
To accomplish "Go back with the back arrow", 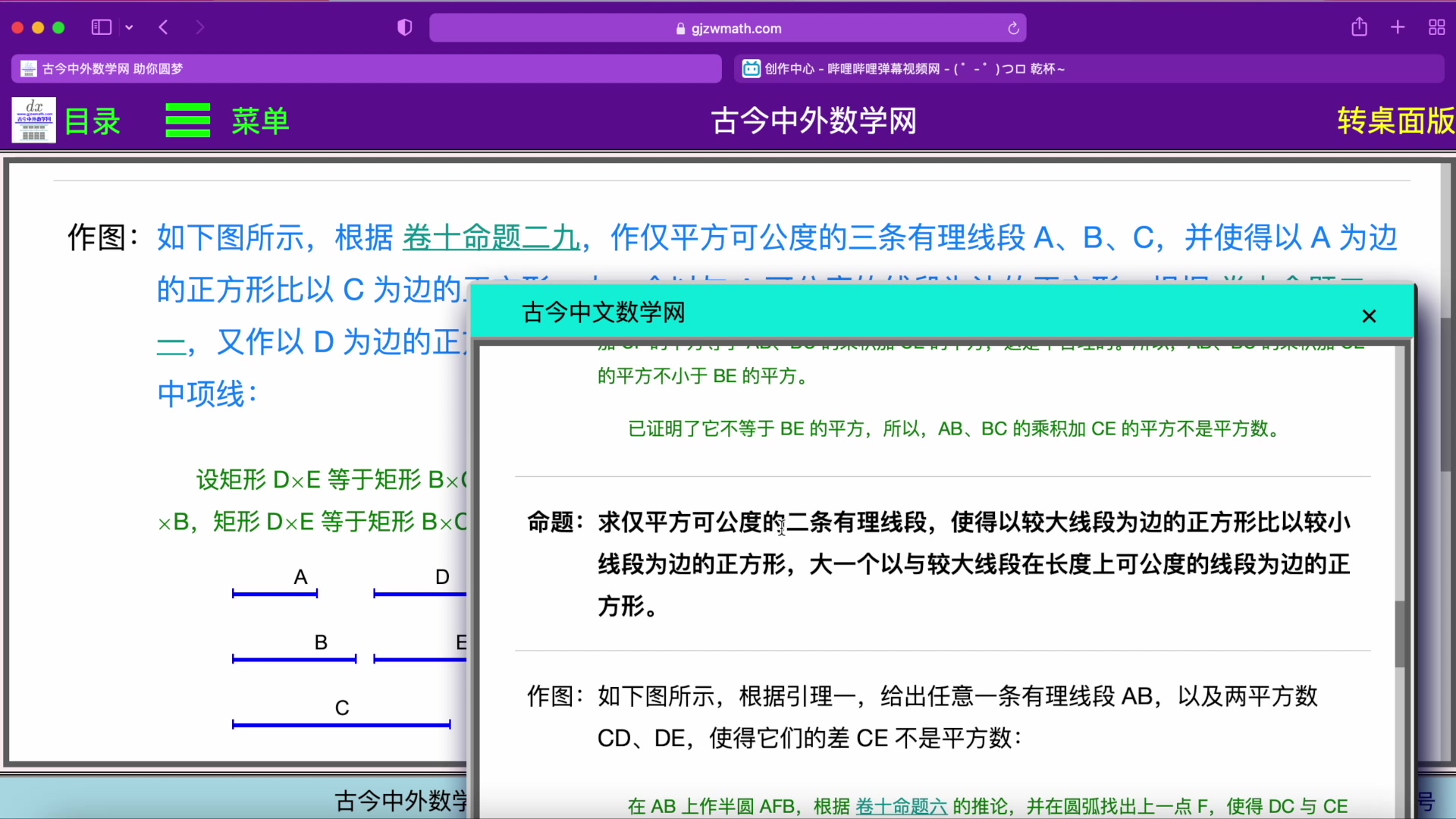I will pos(164,27).
